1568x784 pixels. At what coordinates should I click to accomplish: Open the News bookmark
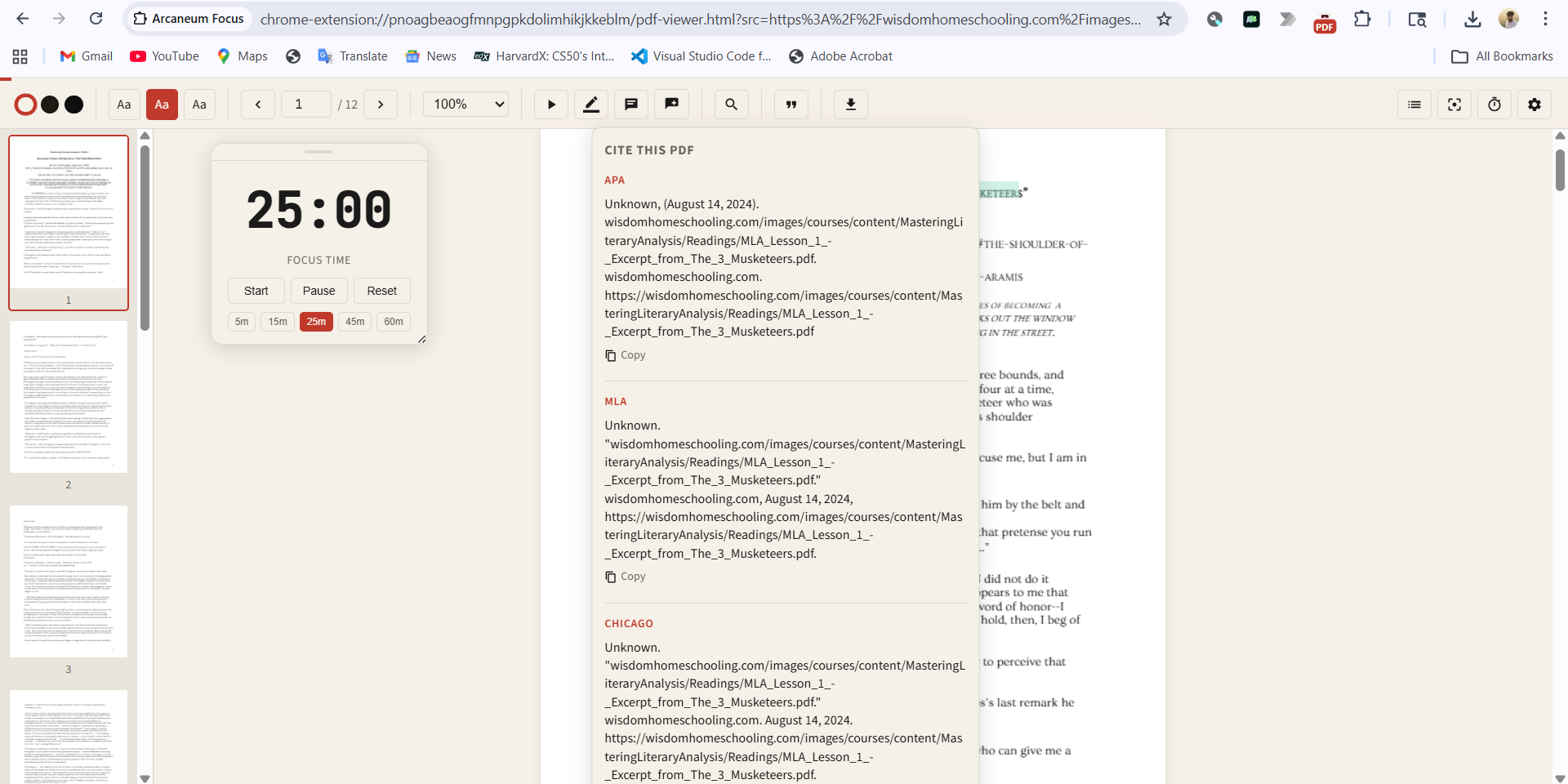coord(431,56)
